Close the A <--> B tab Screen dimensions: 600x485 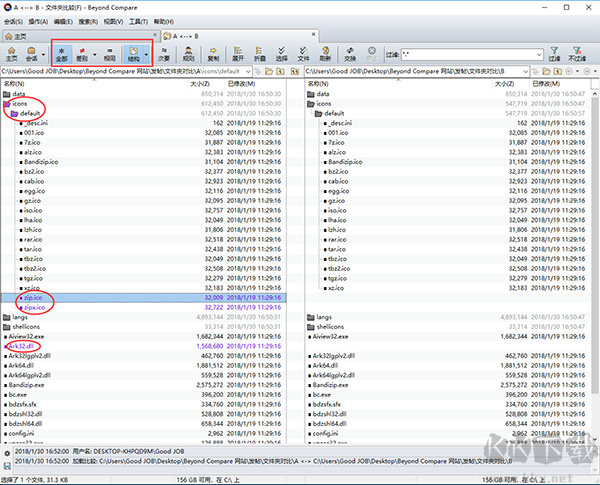click(x=313, y=34)
